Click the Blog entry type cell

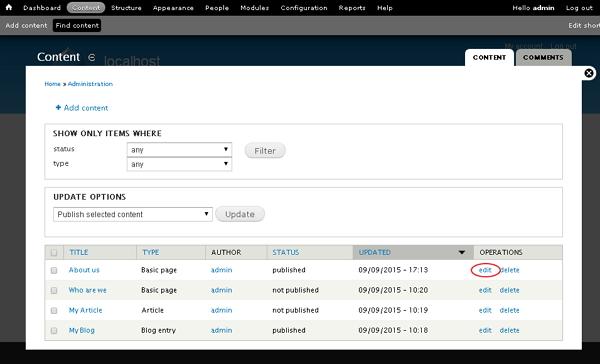(x=158, y=330)
